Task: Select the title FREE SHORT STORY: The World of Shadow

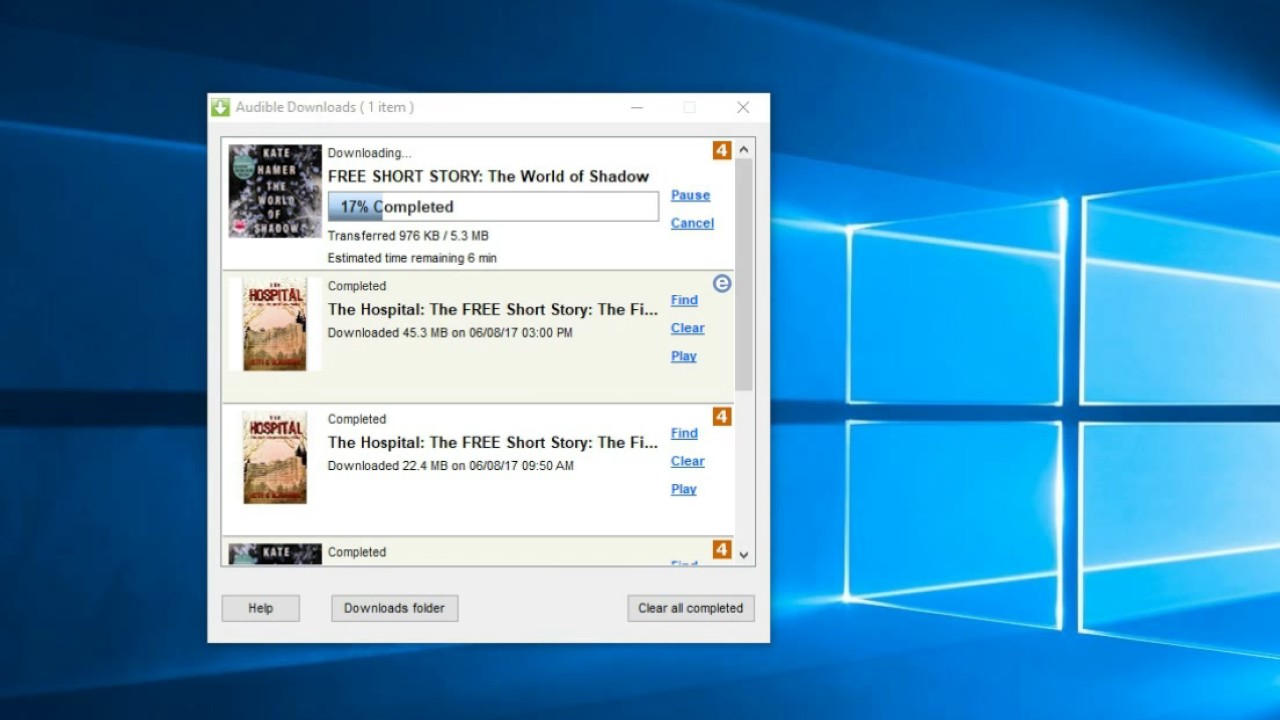Action: [488, 176]
